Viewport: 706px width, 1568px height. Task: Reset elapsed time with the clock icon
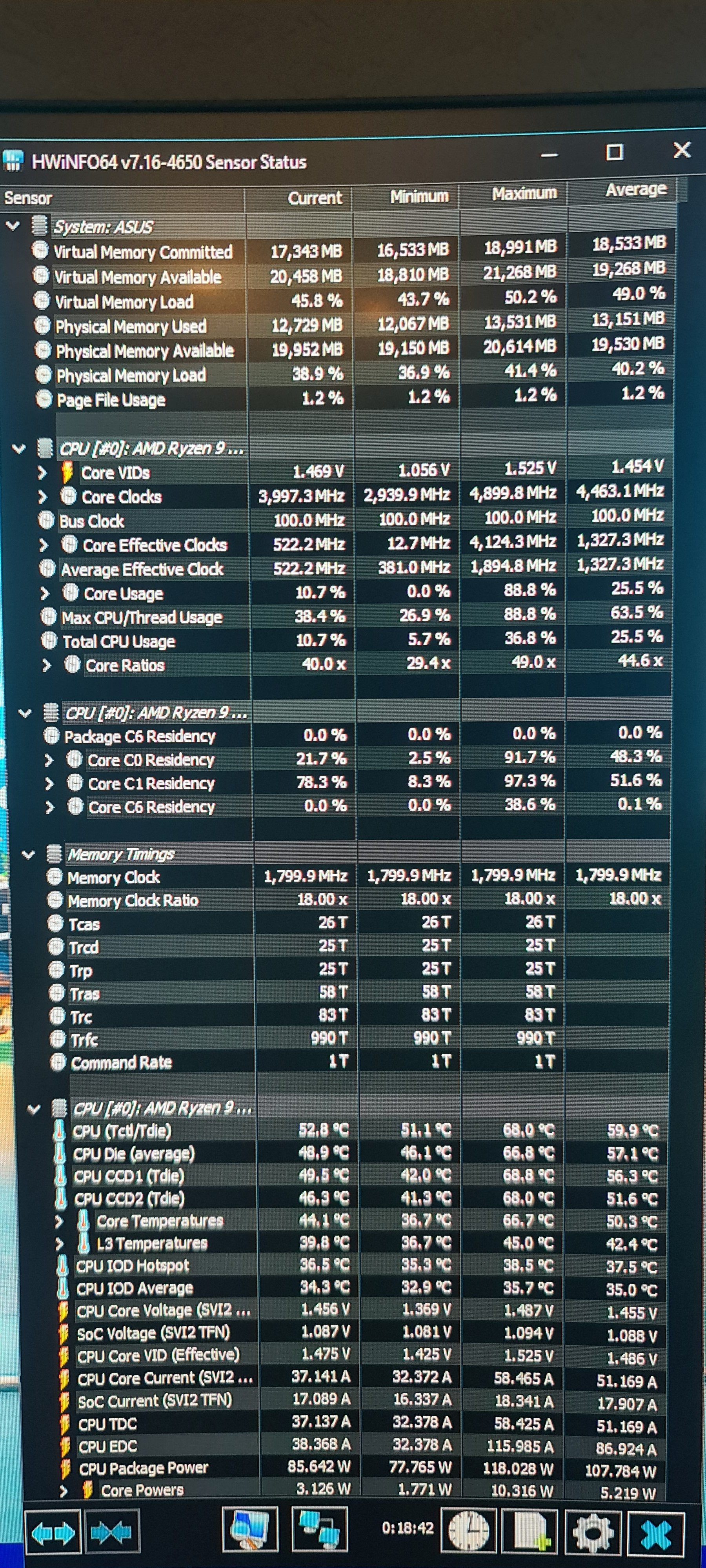(x=468, y=1530)
